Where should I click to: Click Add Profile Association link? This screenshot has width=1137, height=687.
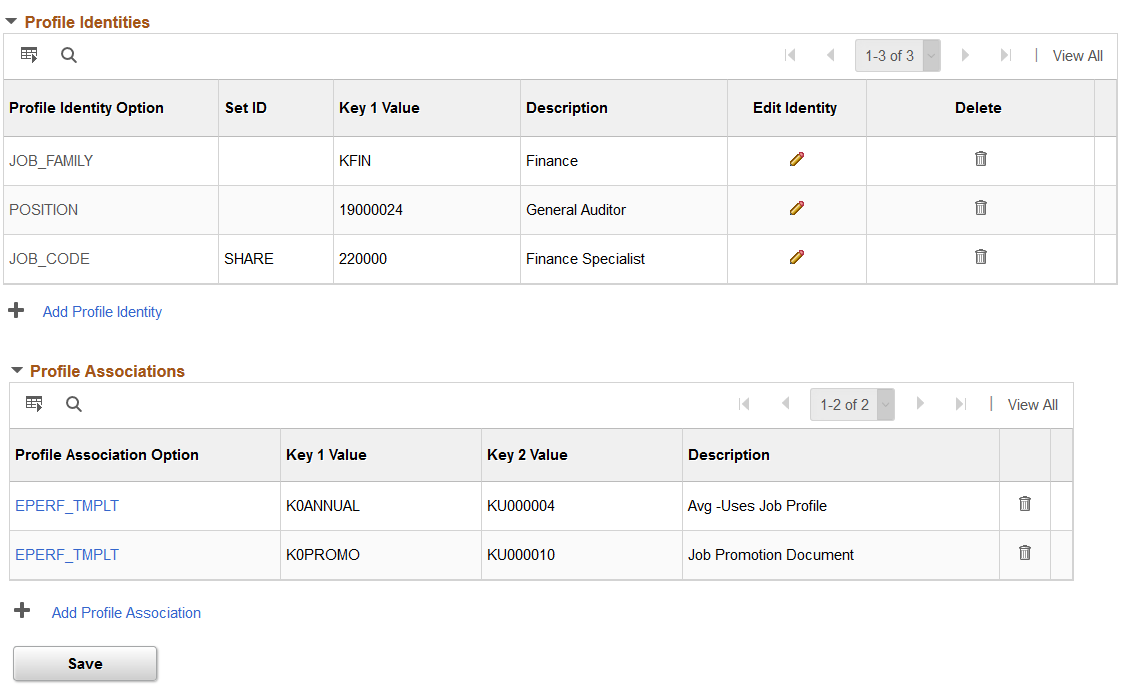tap(126, 613)
